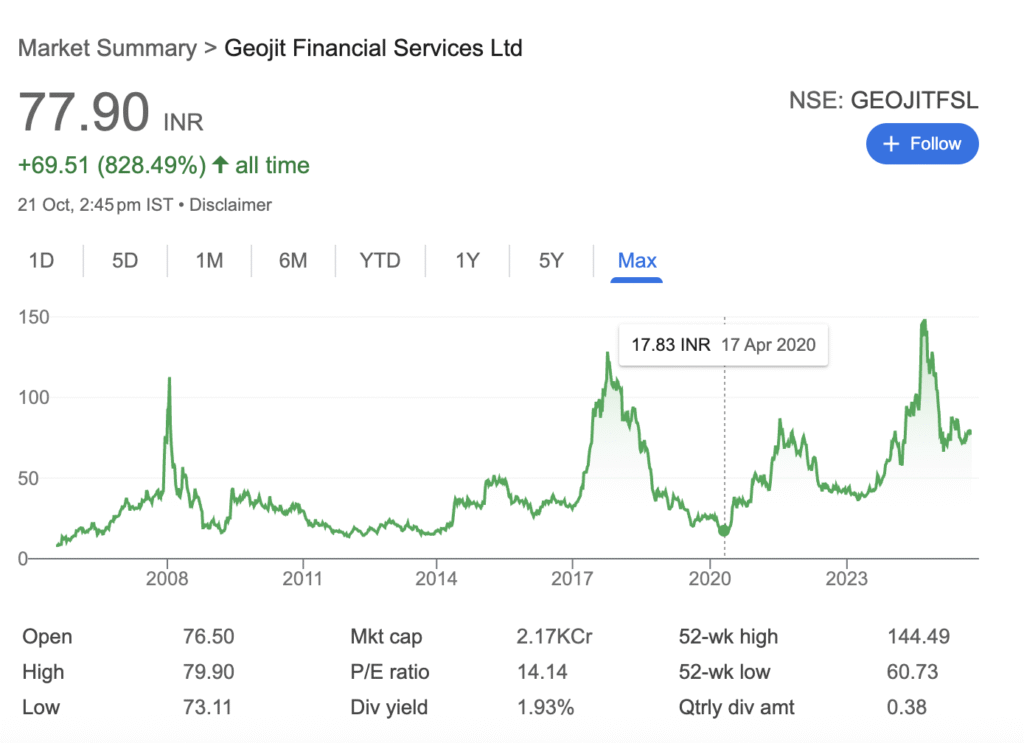Open the YTD chart view

coord(380,261)
